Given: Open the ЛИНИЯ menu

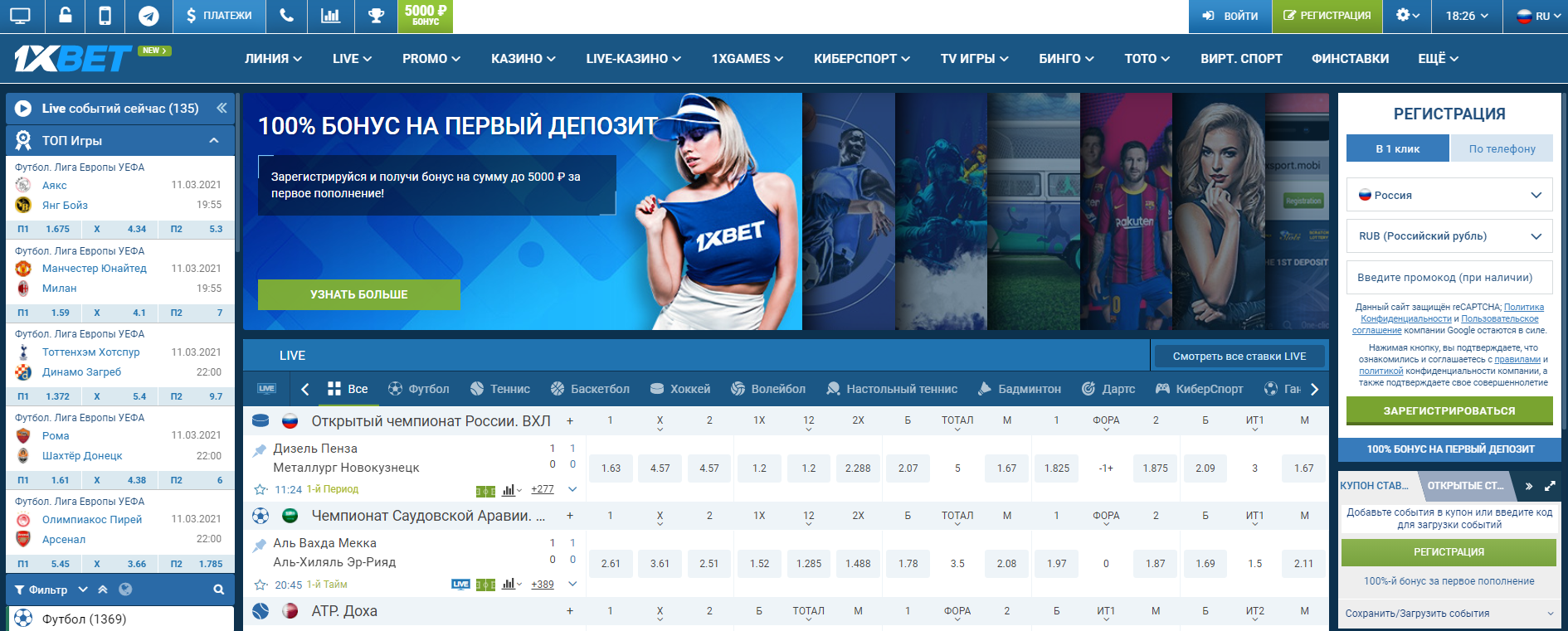Looking at the screenshot, I should [273, 59].
